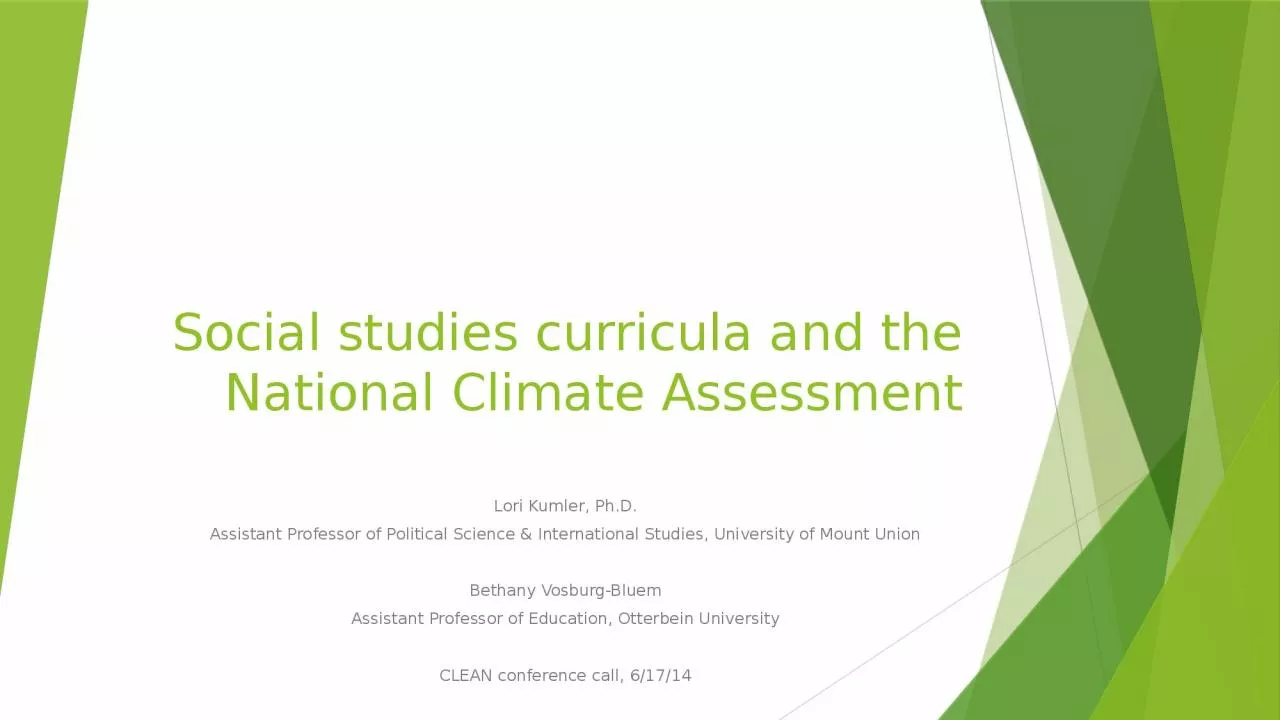Viewport: 1280px width, 720px height.
Task: Select the title line 'Social studies curricula and the'
Action: click(567, 333)
